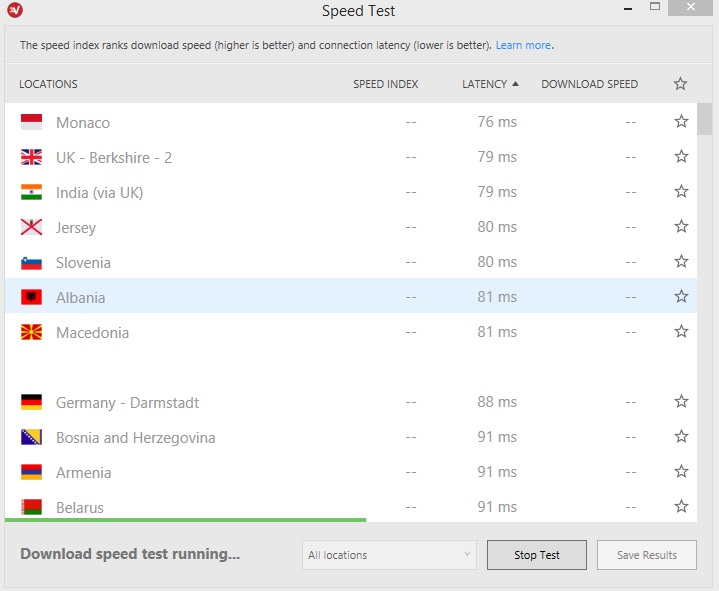
Task: Mark Jersey as favorite with star
Action: (x=681, y=226)
